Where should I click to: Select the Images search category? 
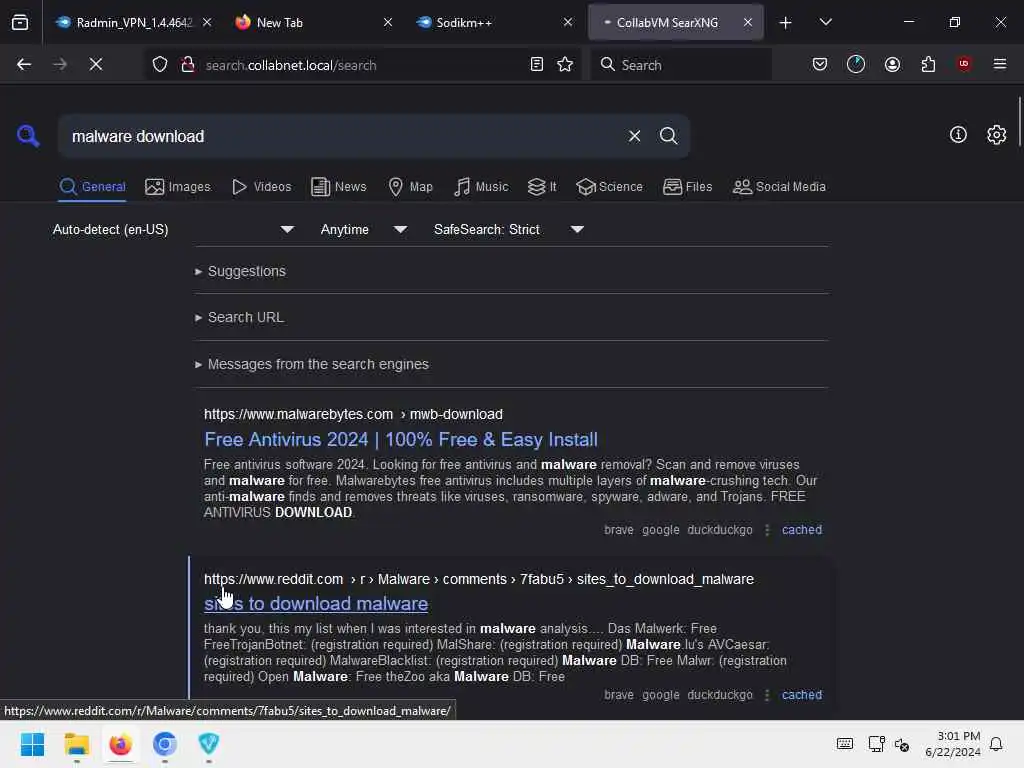point(178,187)
